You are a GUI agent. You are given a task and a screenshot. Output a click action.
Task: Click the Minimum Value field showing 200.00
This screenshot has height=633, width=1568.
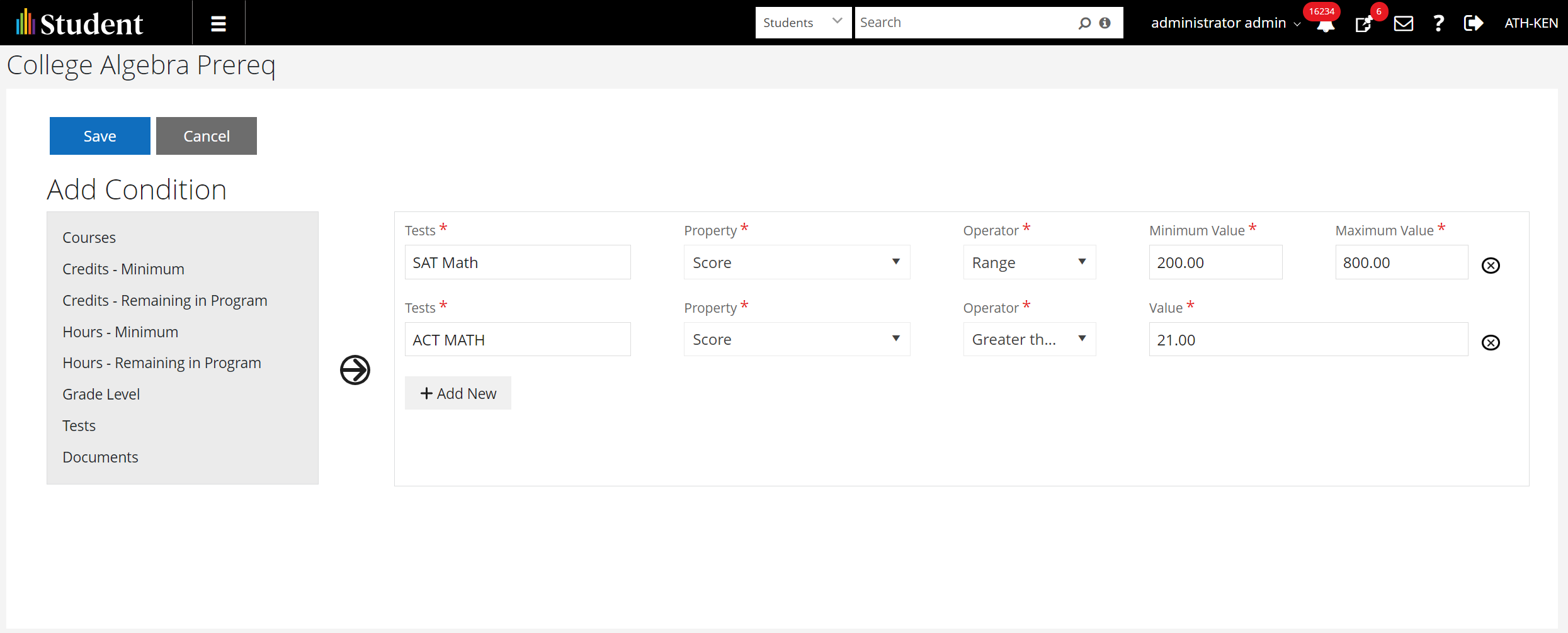click(x=1215, y=262)
